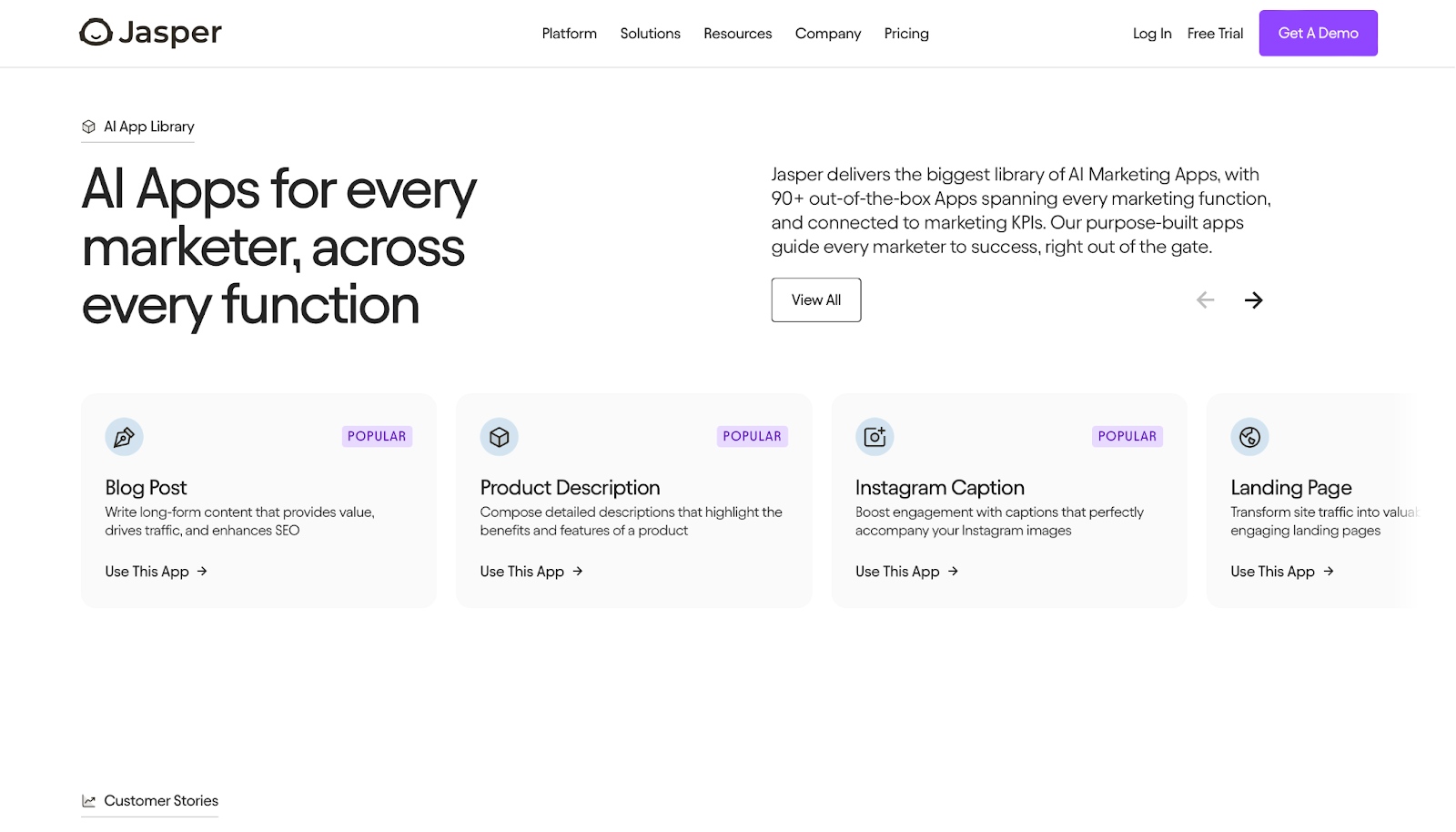Image resolution: width=1456 pixels, height=832 pixels.
Task: Open the Resources menu
Action: 737,34
